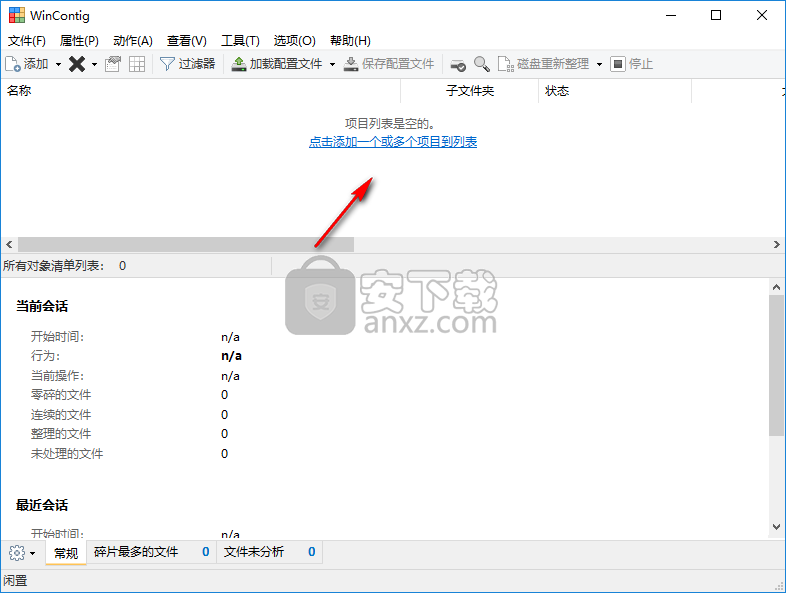
Task: Click the 磁盘重新整理 defragment button
Action: coord(543,64)
